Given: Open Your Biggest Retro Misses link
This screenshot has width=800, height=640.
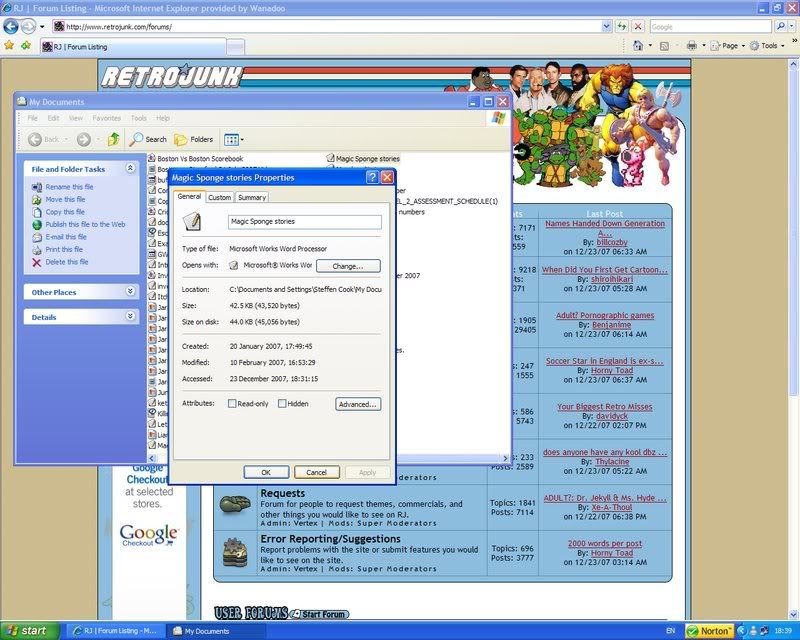Looking at the screenshot, I should [x=605, y=407].
